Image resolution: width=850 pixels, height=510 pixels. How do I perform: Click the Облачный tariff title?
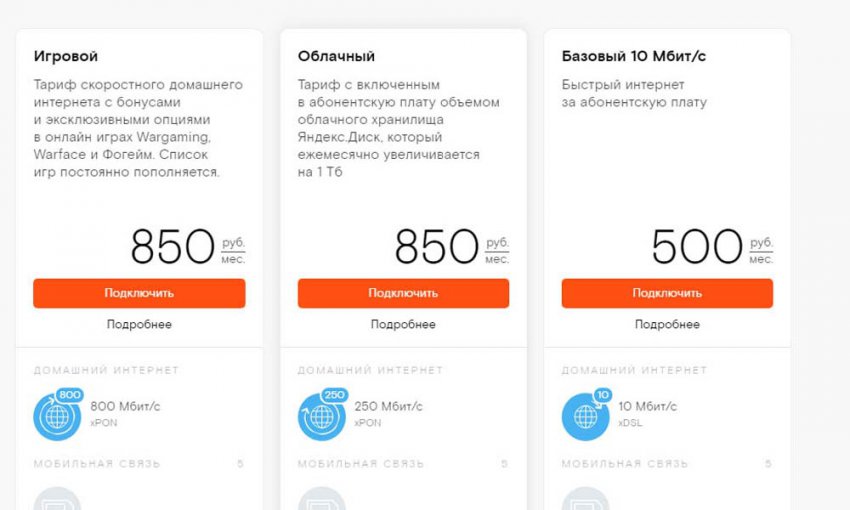[336, 56]
